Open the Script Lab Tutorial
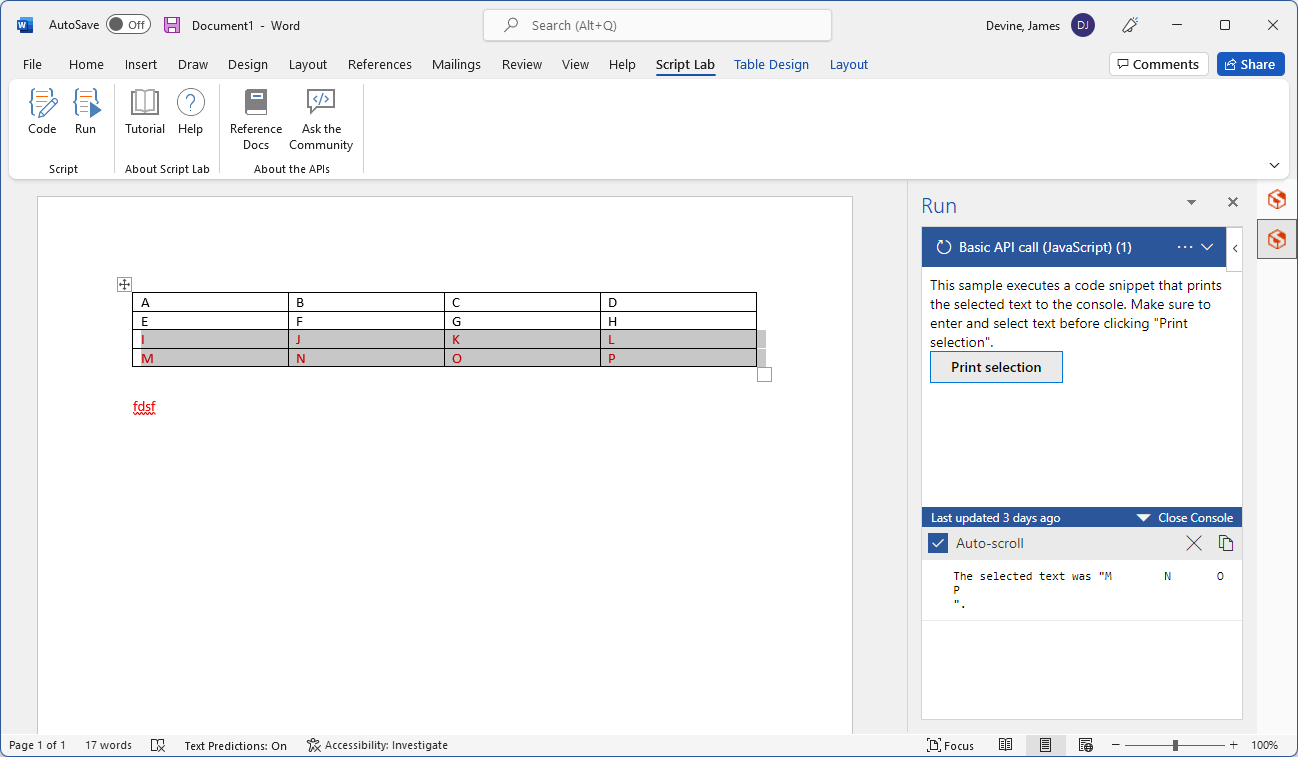Viewport: 1298px width, 757px height. (x=144, y=110)
